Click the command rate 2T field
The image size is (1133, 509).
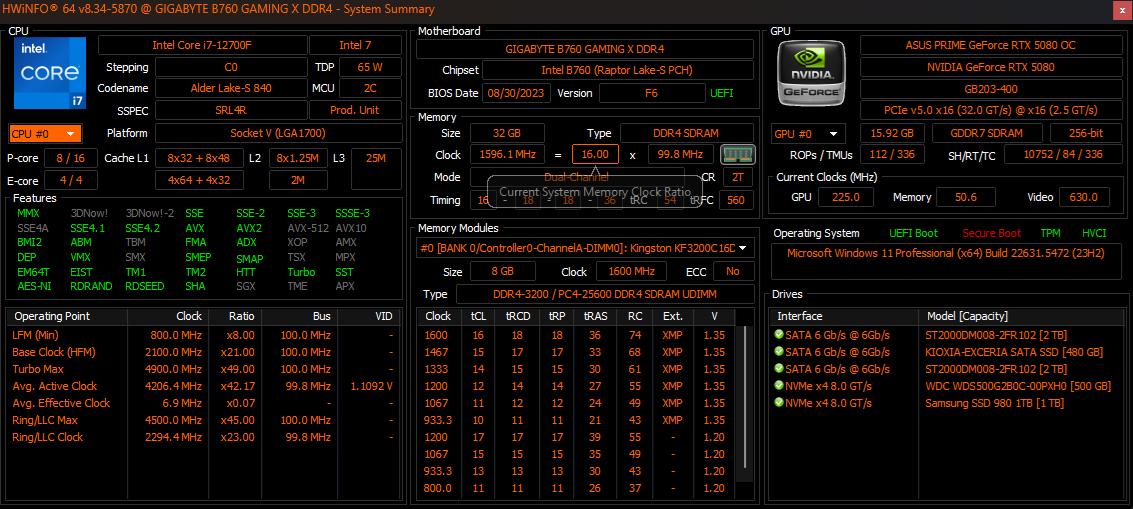[x=736, y=177]
